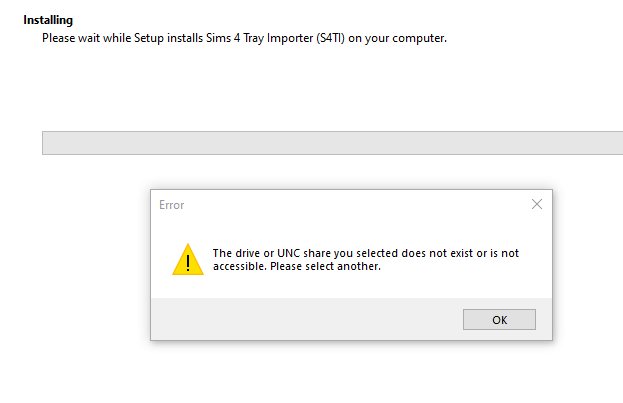Viewport: 623px width, 403px height.
Task: Click the yellow warning triangle icon
Action: point(188,259)
